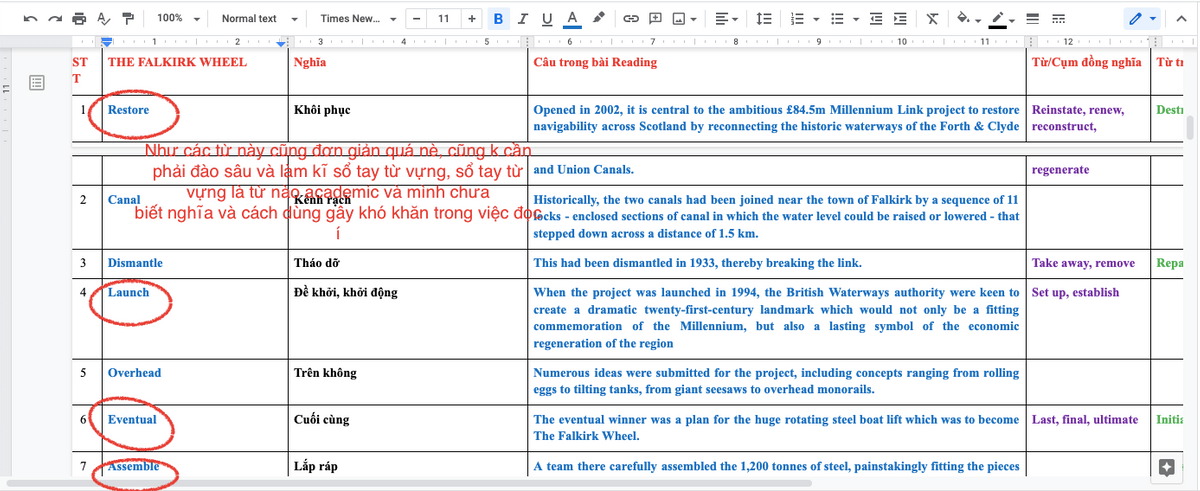Image resolution: width=1200 pixels, height=491 pixels.
Task: Click the word Restore in the table
Action: [x=128, y=110]
